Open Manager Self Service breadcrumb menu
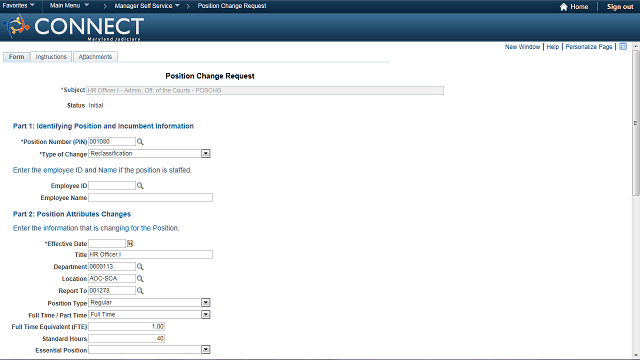Screen dimensions: 640x360 (x=147, y=6)
